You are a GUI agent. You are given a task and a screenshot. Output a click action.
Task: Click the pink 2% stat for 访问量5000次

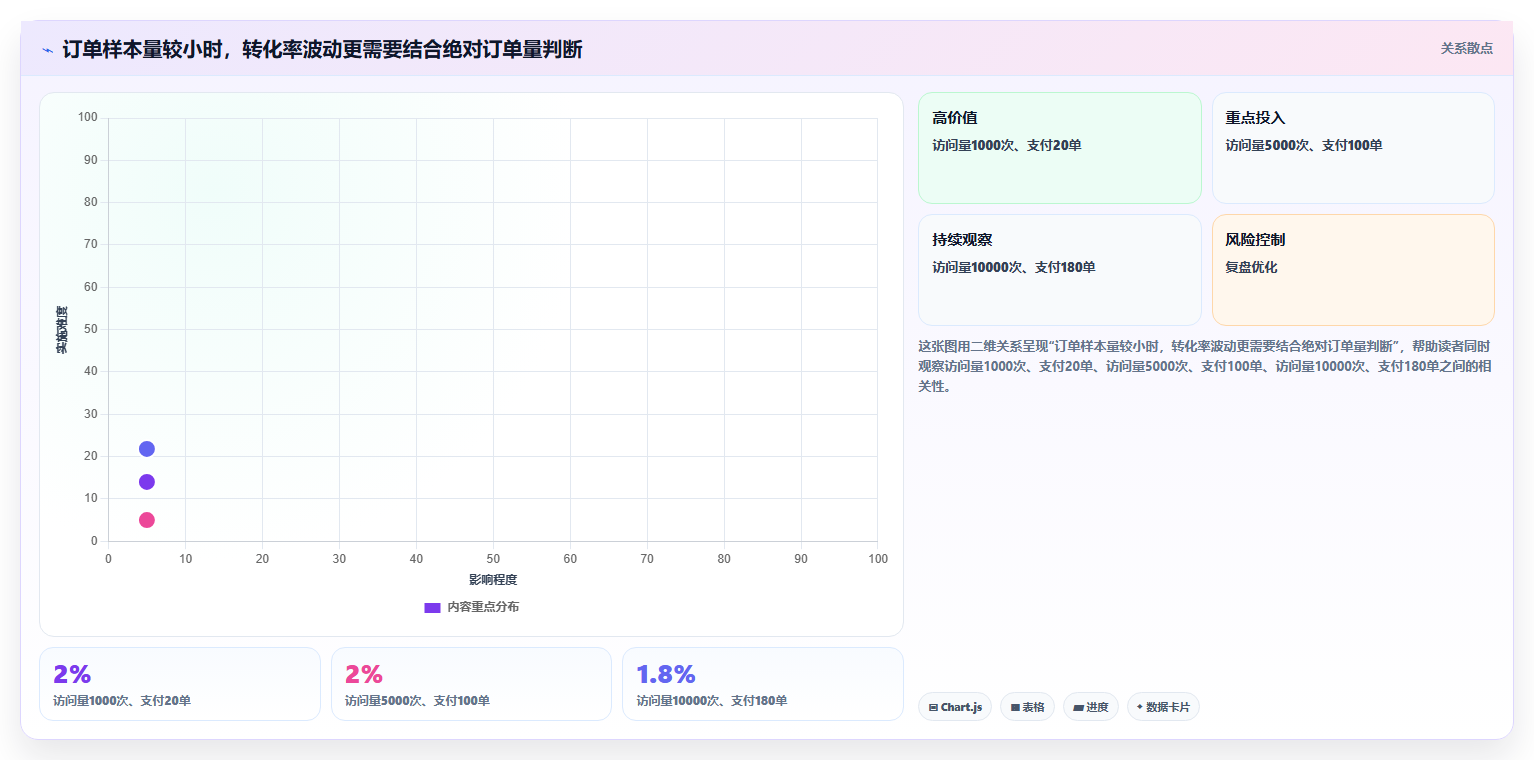point(364,674)
